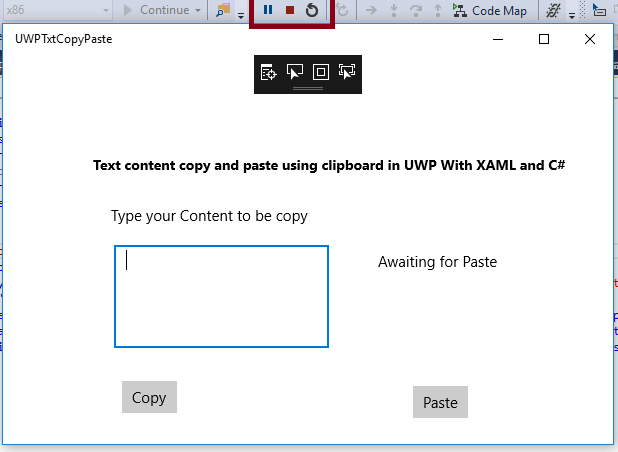Focus the content text box
Screen dimensions: 618x452
pos(221,297)
